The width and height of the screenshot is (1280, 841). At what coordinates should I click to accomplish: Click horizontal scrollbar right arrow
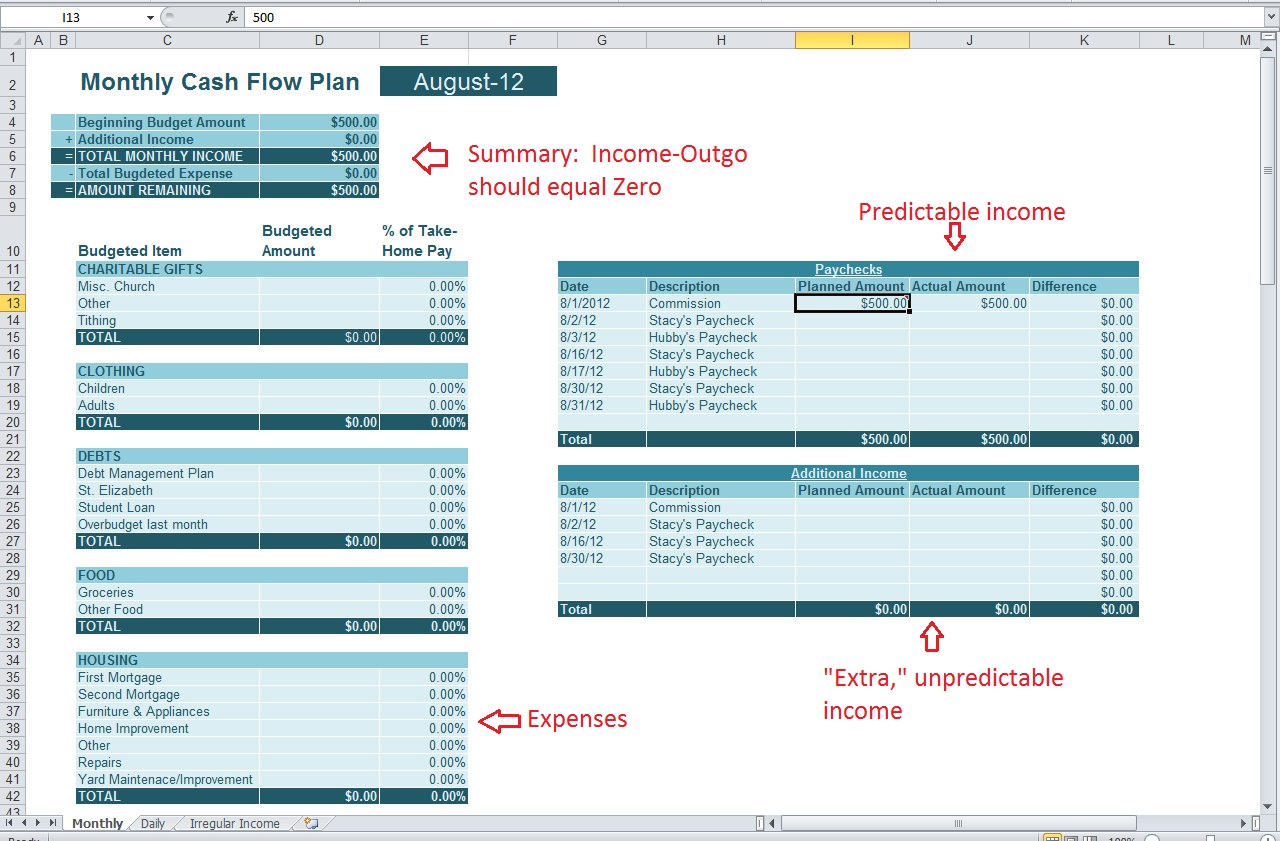[1244, 823]
